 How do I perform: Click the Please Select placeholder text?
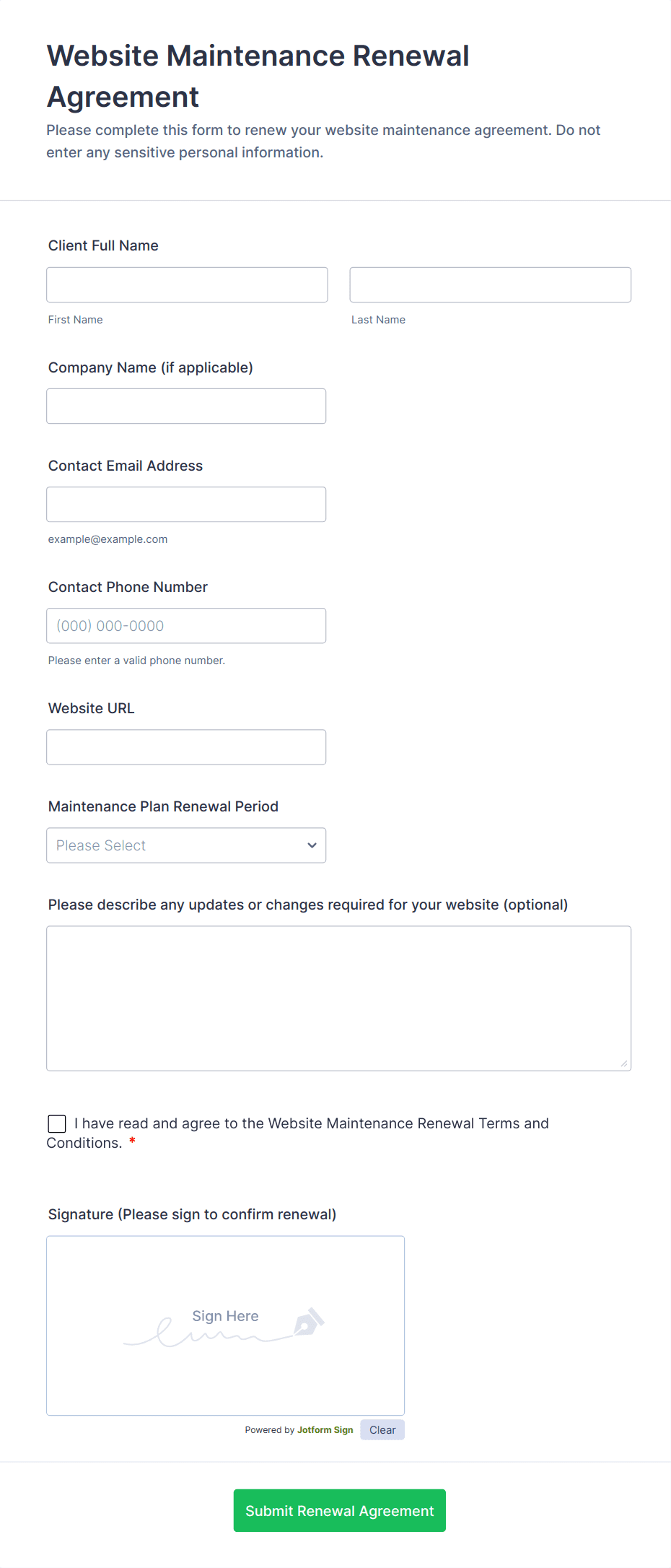click(x=101, y=845)
